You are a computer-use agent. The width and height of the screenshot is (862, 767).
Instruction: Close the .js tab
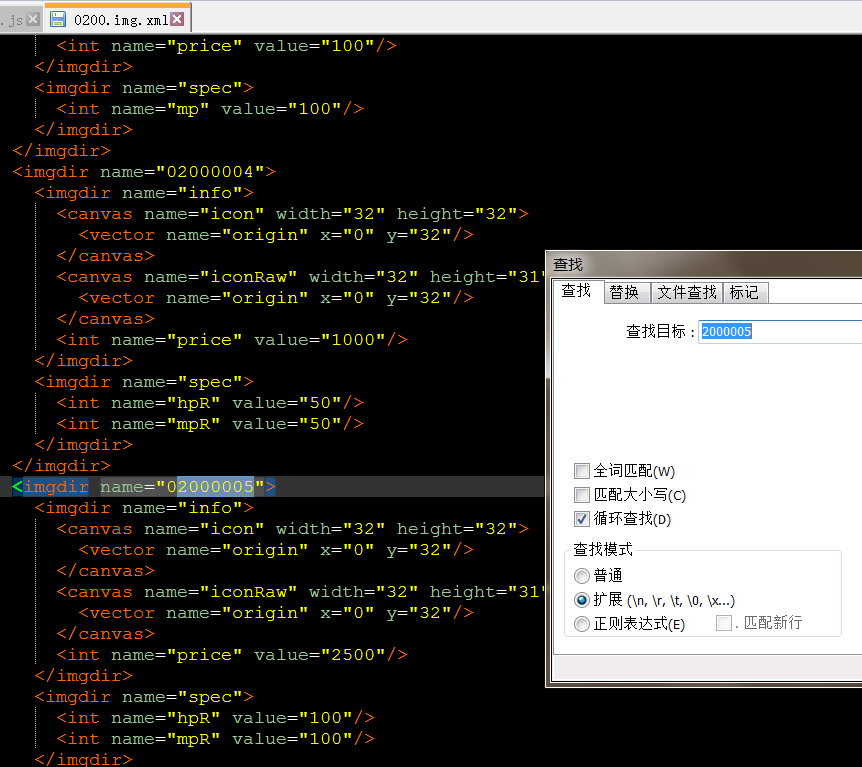coord(33,20)
